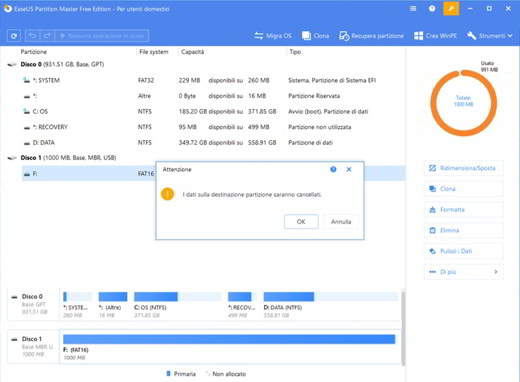
Task: Click Disco 0 label in disk map
Action: pyautogui.click(x=32, y=296)
